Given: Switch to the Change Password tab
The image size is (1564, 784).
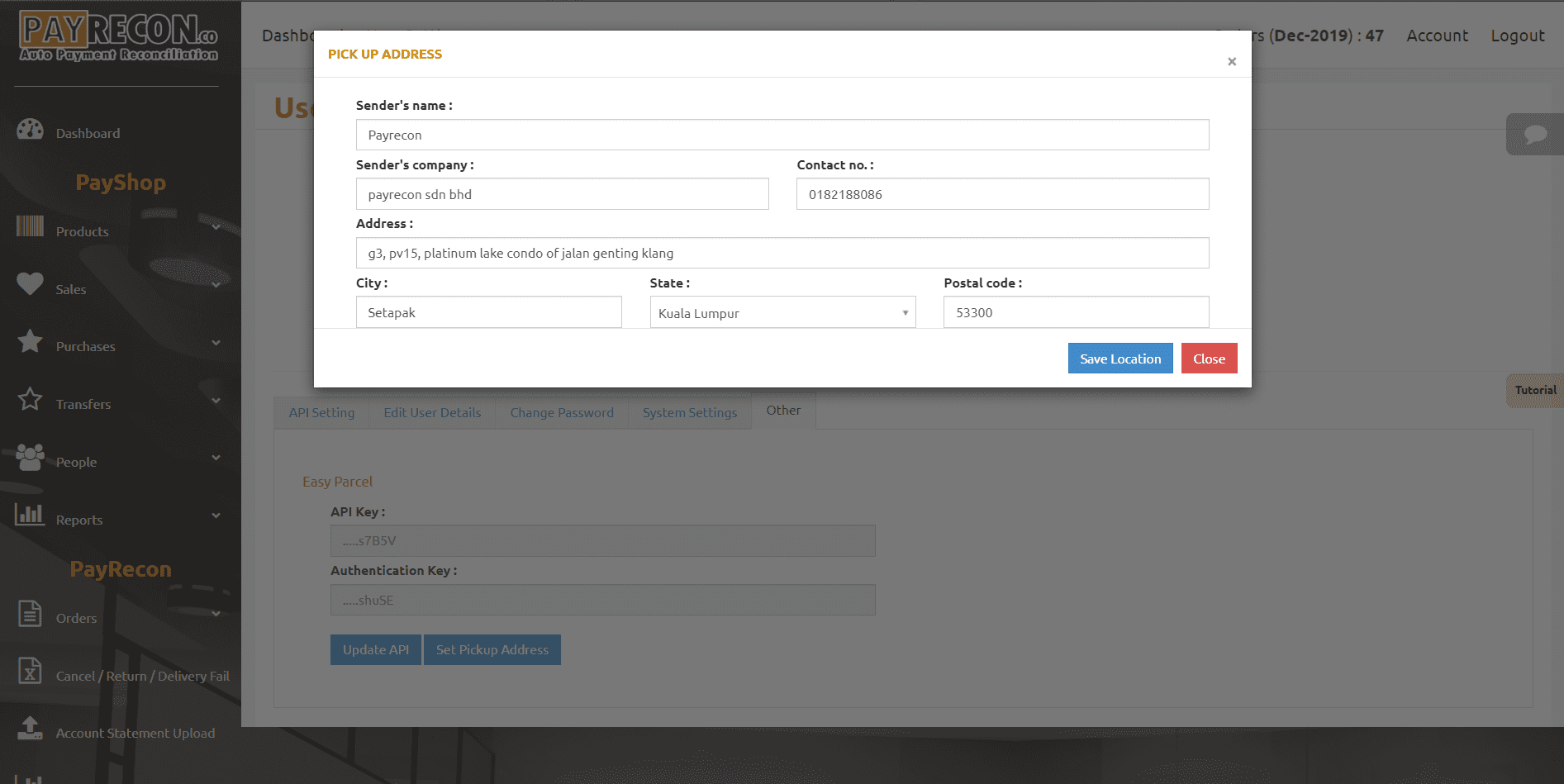Looking at the screenshot, I should (562, 412).
